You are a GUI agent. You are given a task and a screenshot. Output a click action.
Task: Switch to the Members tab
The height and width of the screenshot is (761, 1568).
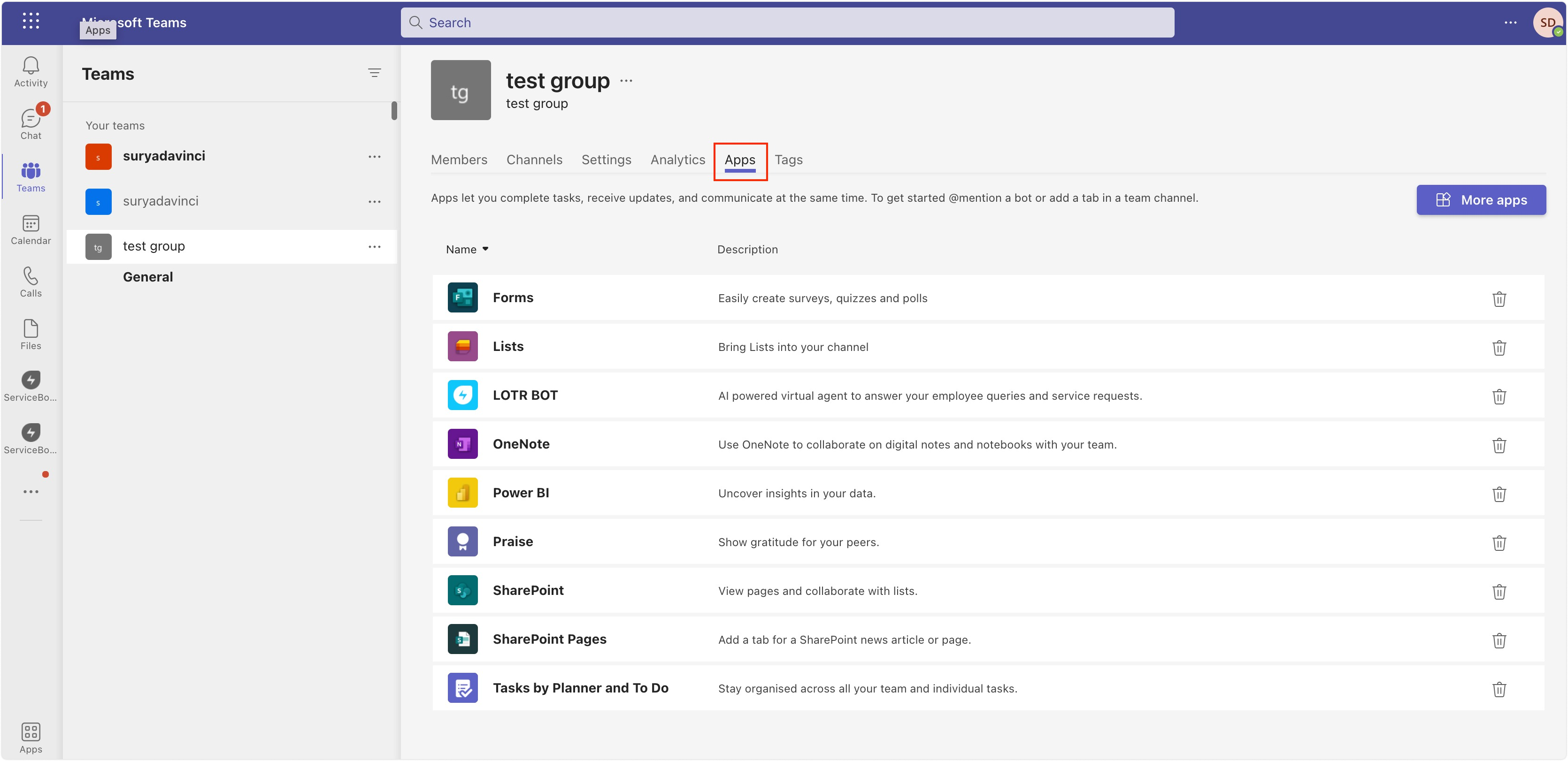459,160
